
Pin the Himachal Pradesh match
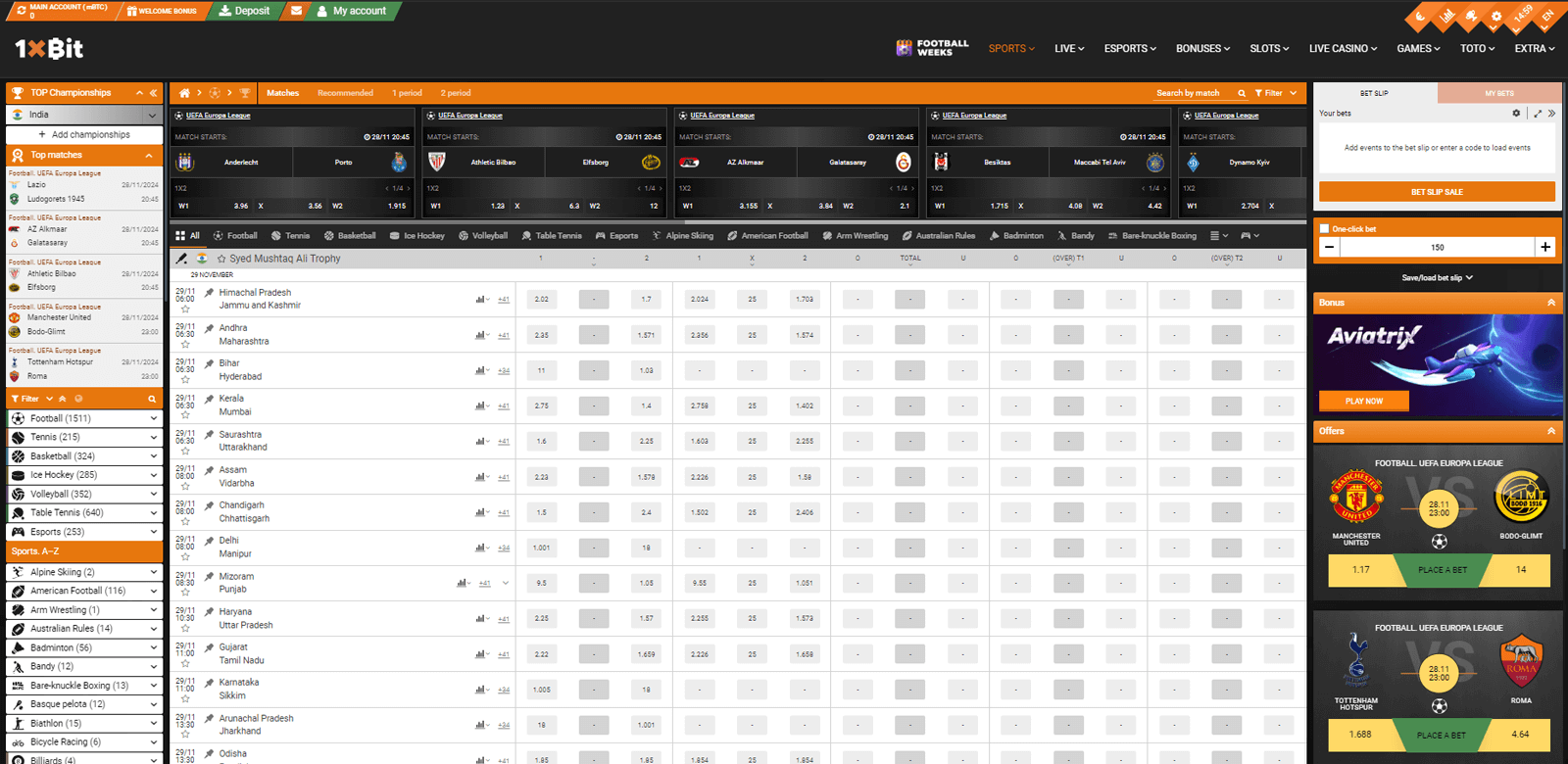pyautogui.click(x=209, y=293)
